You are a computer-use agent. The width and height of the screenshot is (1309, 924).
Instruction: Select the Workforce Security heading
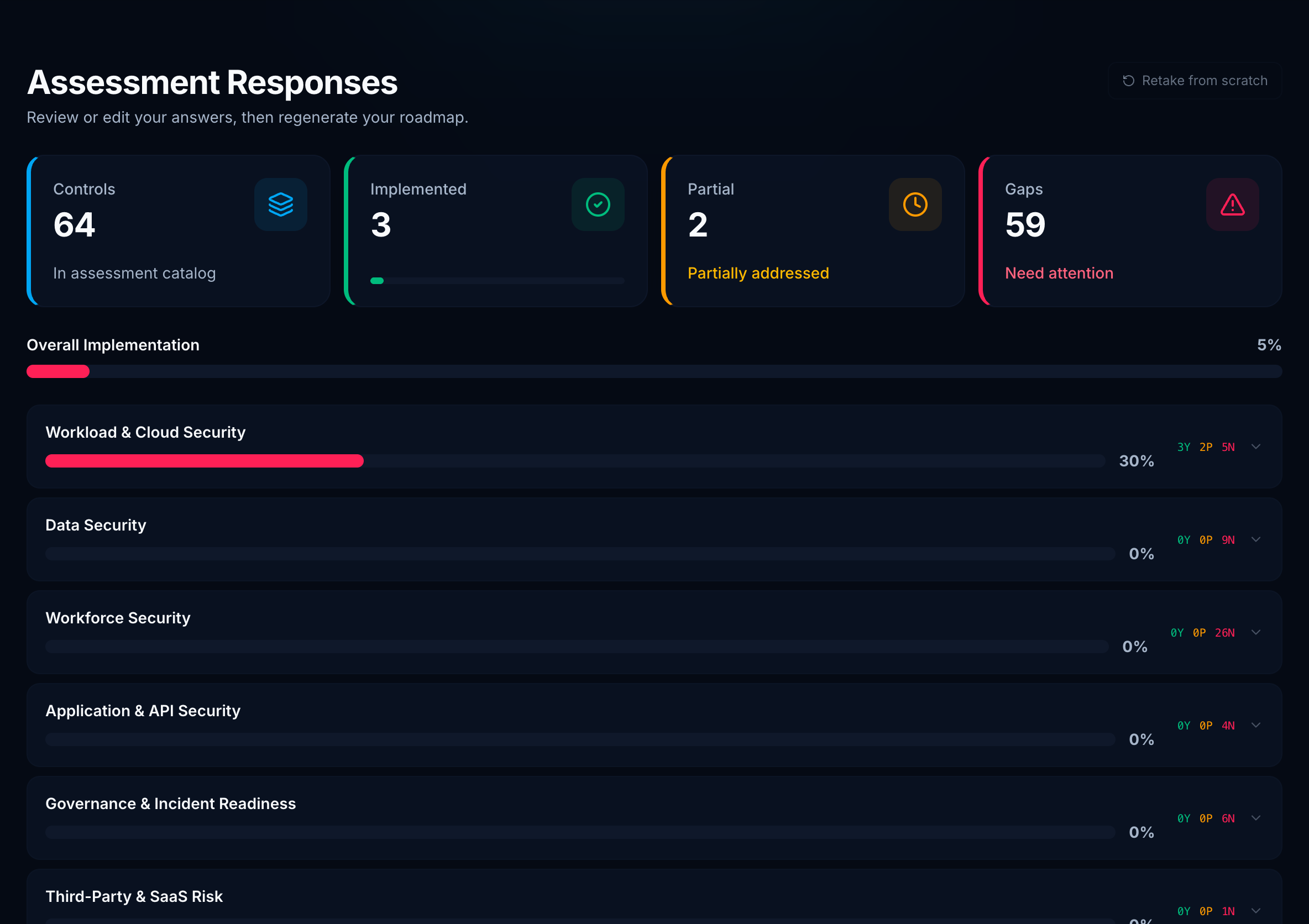click(118, 618)
